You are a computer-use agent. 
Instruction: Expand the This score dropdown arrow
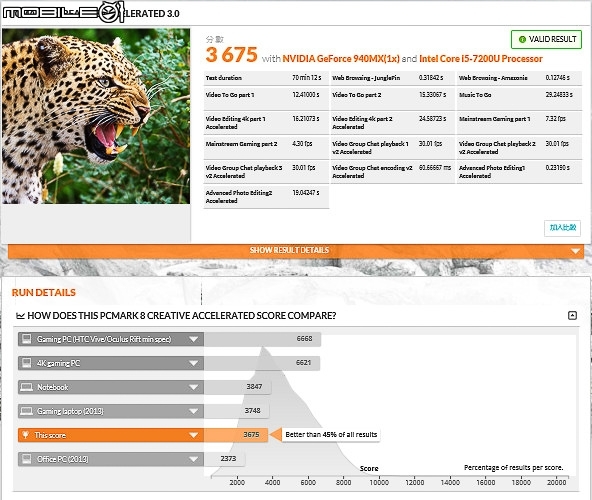[x=193, y=435]
